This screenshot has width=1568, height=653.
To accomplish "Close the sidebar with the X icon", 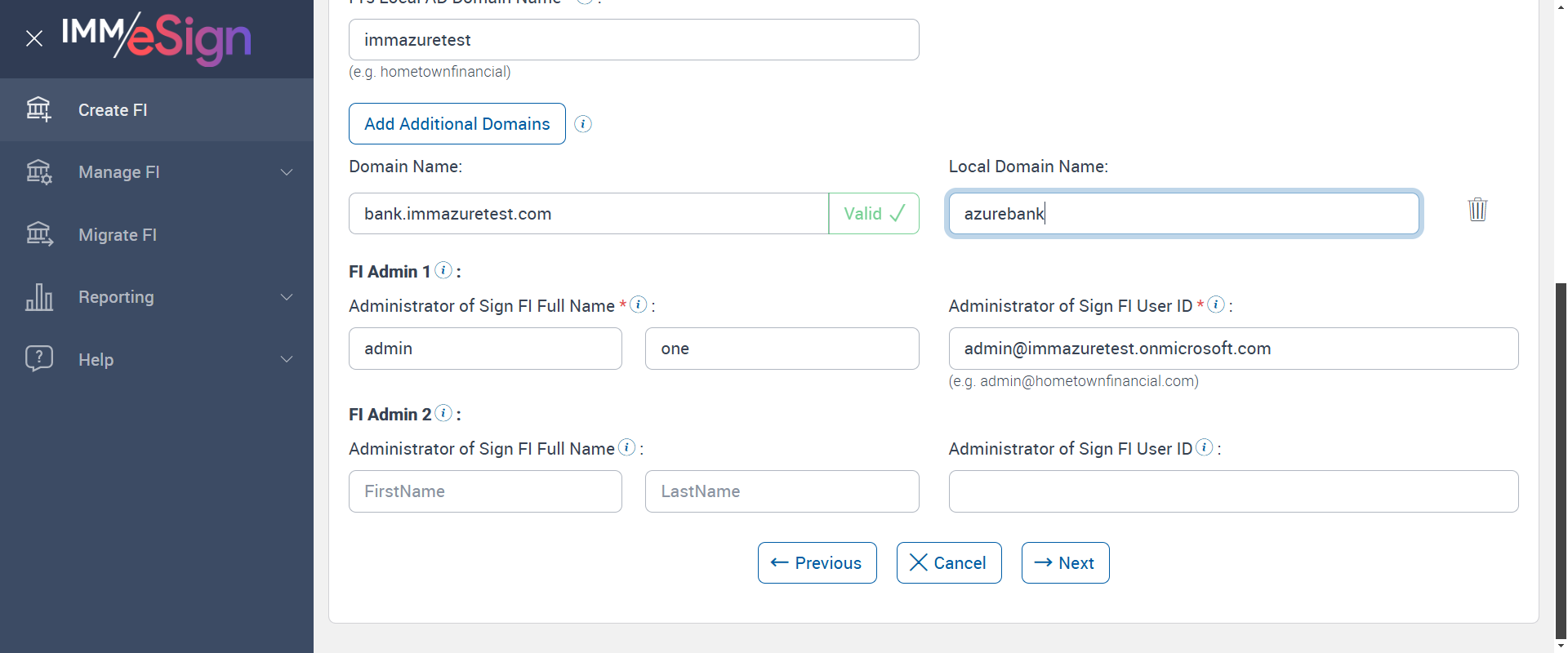I will pyautogui.click(x=34, y=38).
